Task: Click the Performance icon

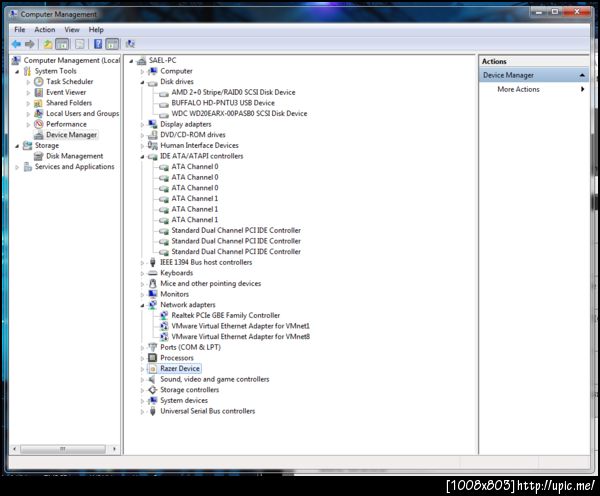Action: 39,124
